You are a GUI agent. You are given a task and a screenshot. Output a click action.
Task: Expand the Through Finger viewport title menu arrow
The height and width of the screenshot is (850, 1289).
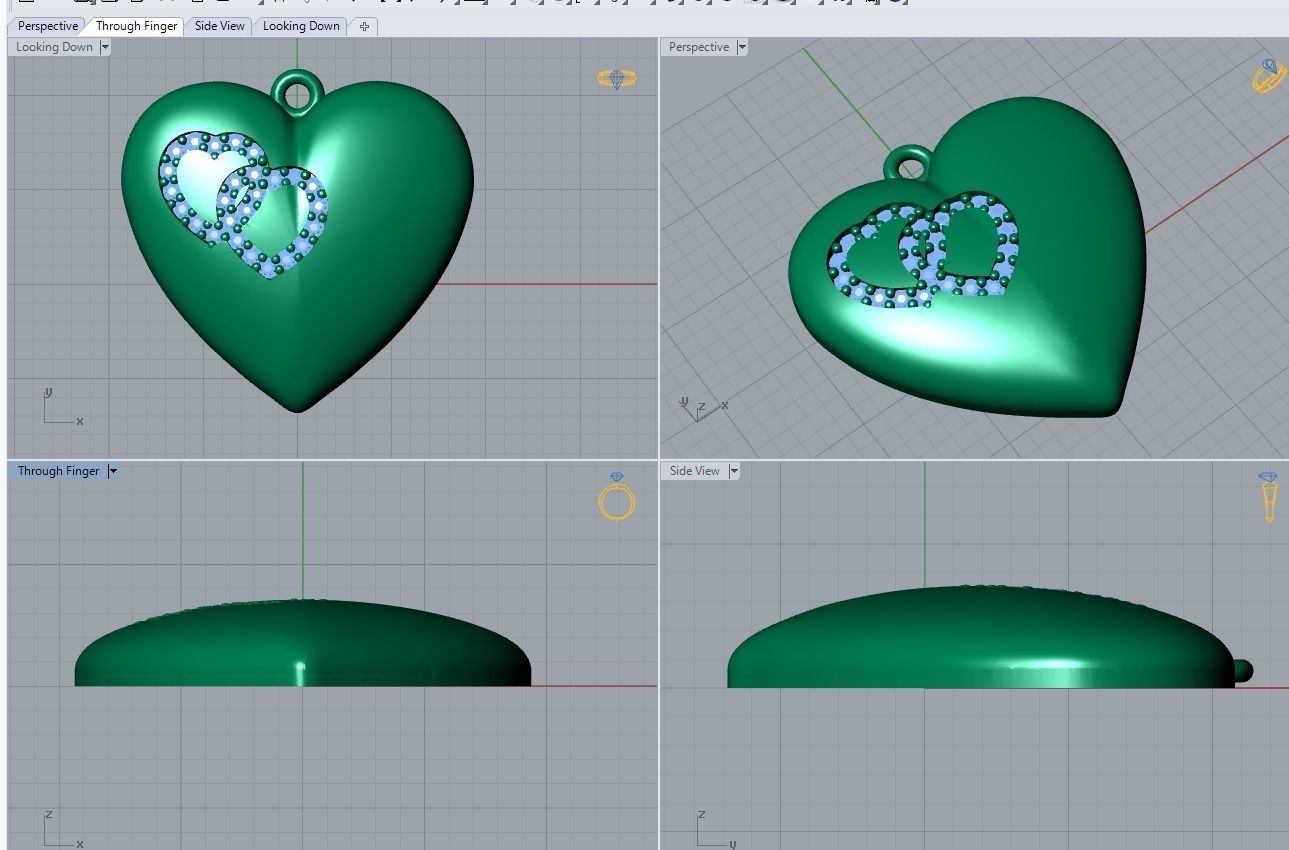112,471
